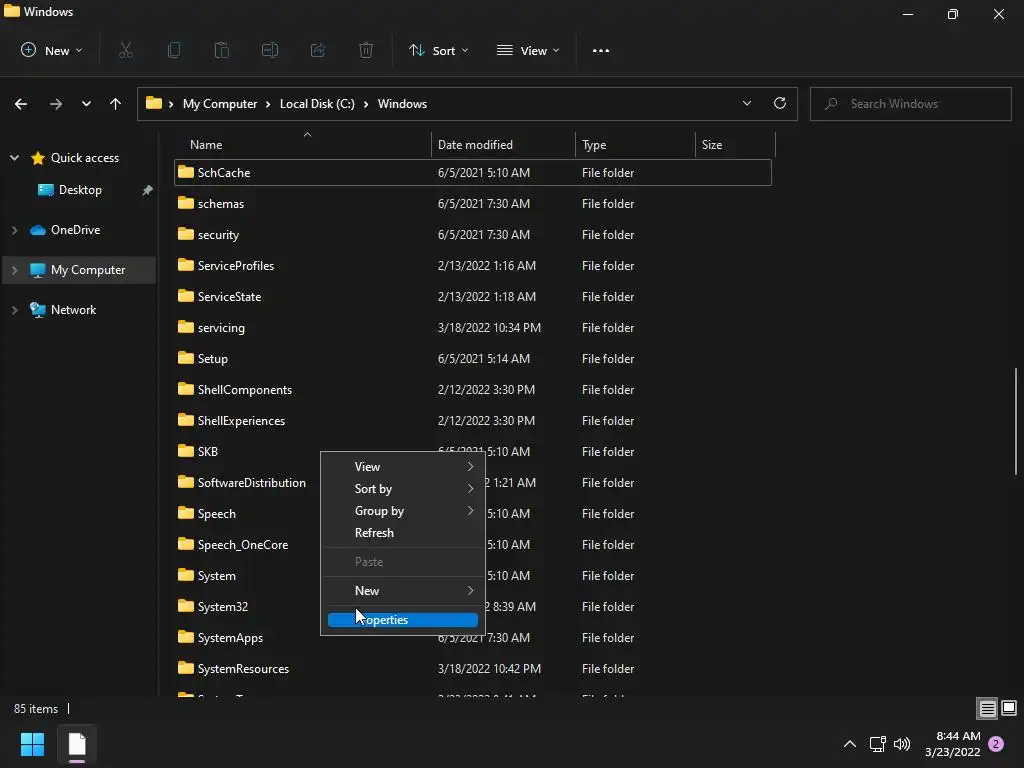Open Sort by submenu in context menu
The width and height of the screenshot is (1024, 768).
(403, 488)
